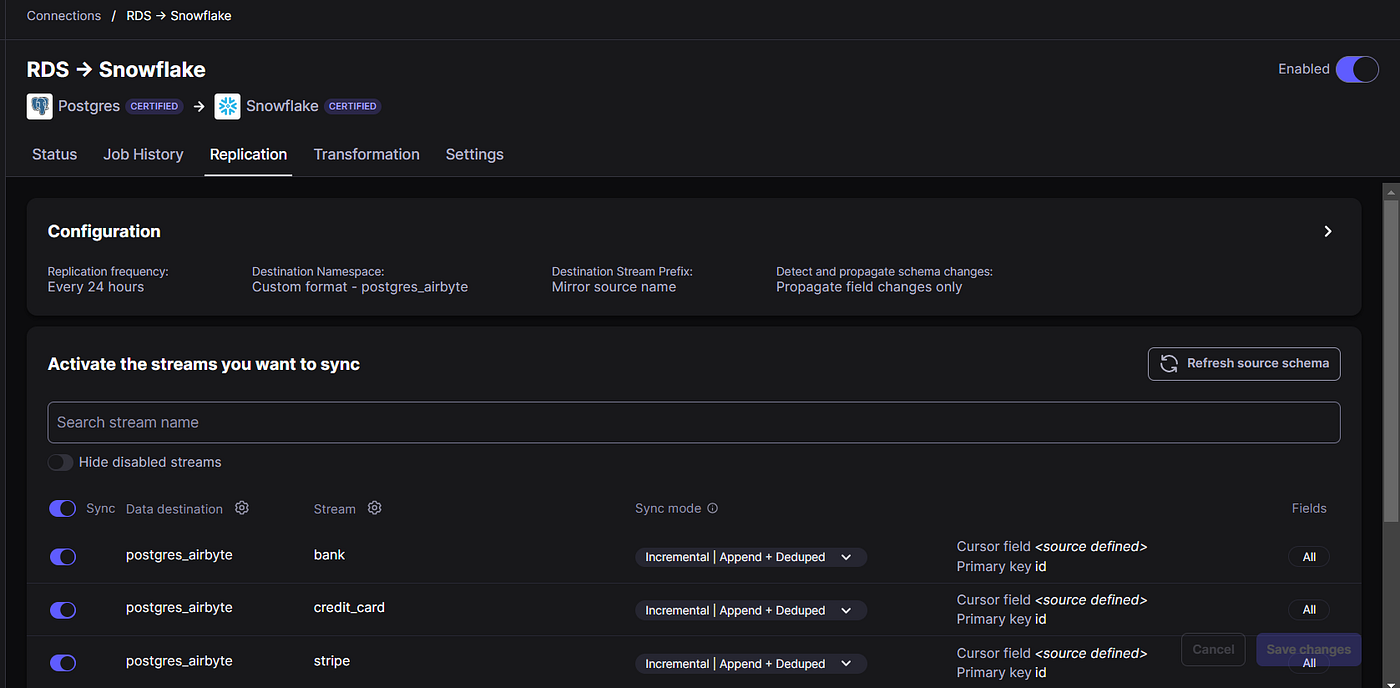Disable the Enabled connection toggle
1400x688 pixels.
click(1357, 69)
